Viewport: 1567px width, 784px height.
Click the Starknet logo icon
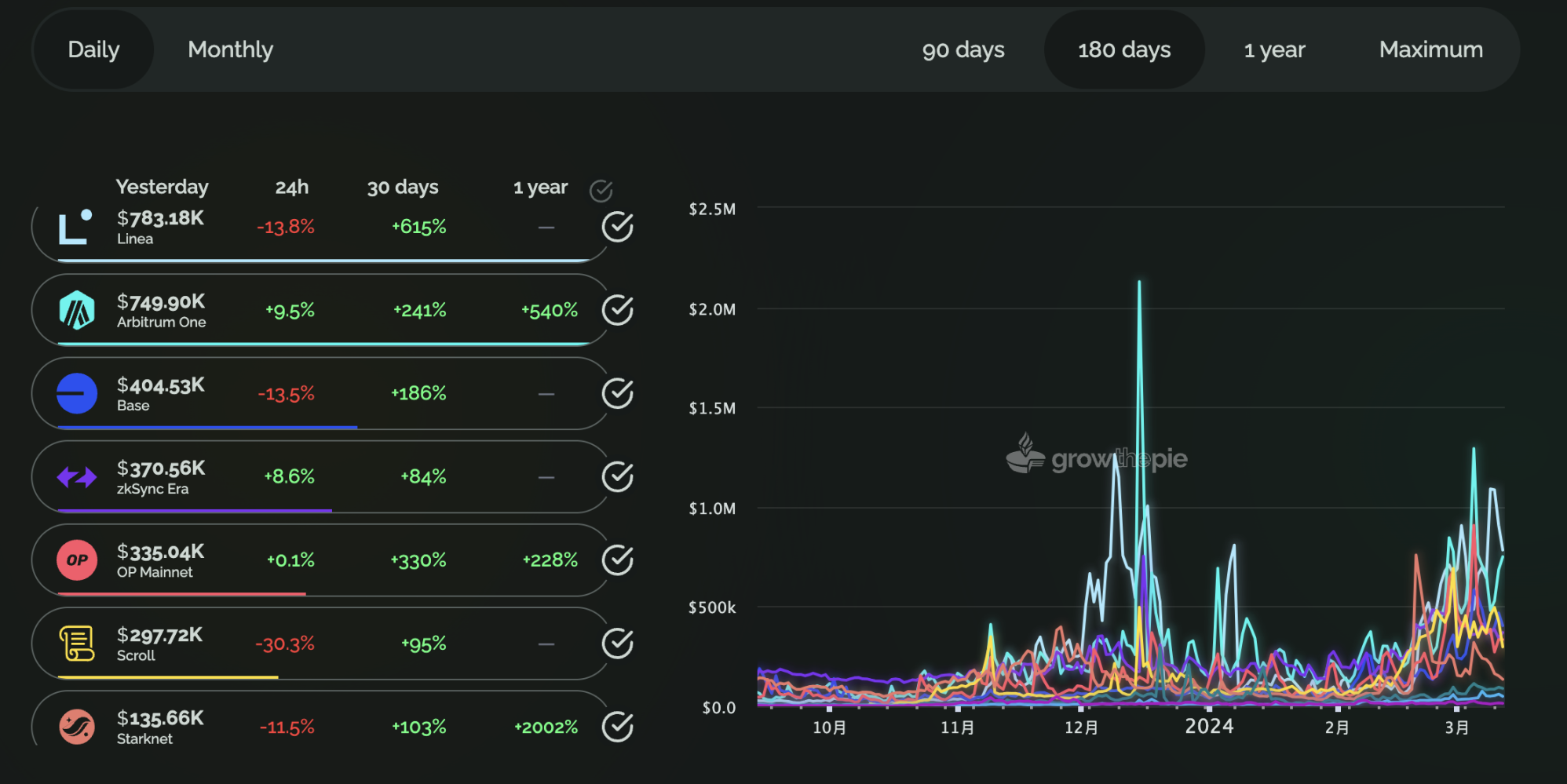(77, 727)
